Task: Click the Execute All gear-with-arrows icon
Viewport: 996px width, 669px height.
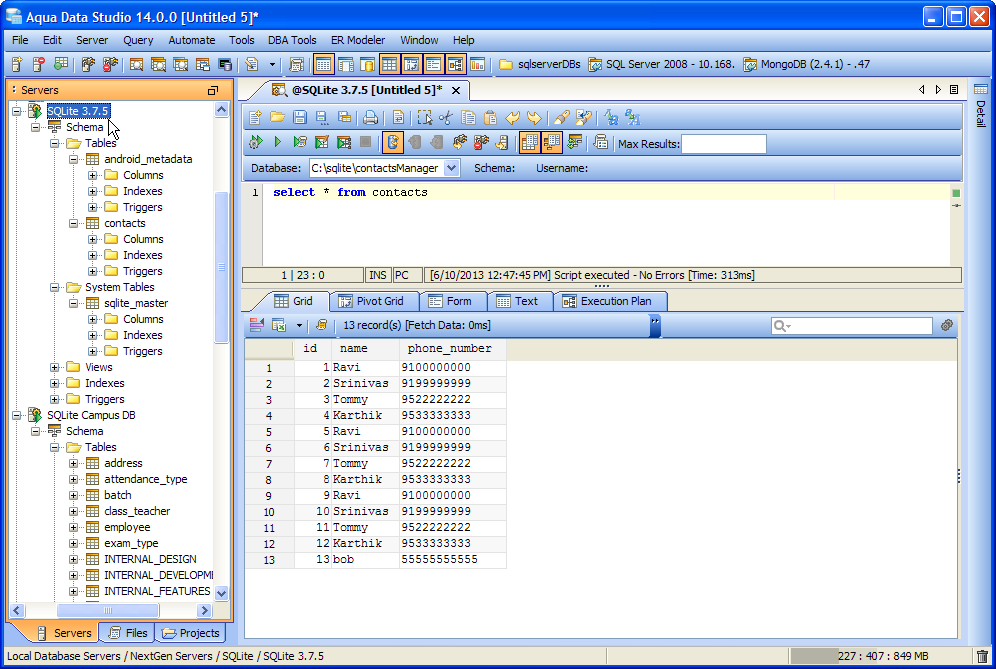Action: click(255, 142)
